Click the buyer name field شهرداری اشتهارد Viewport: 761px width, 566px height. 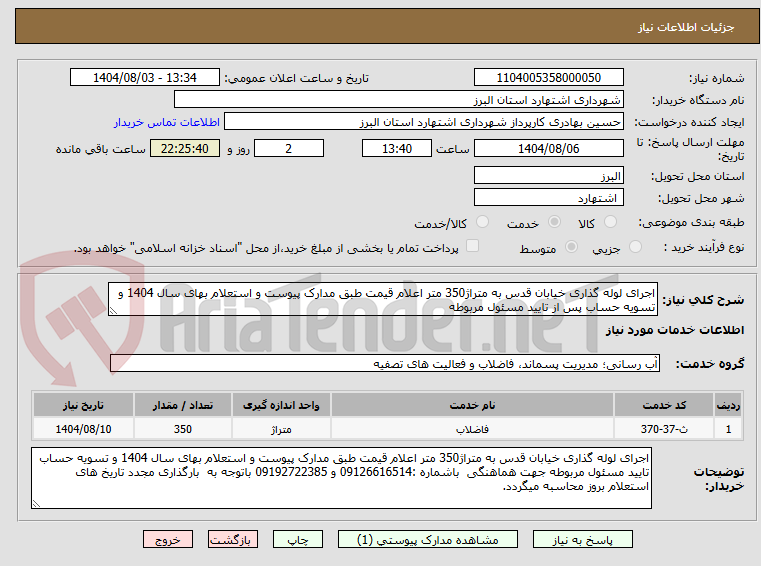pos(398,100)
